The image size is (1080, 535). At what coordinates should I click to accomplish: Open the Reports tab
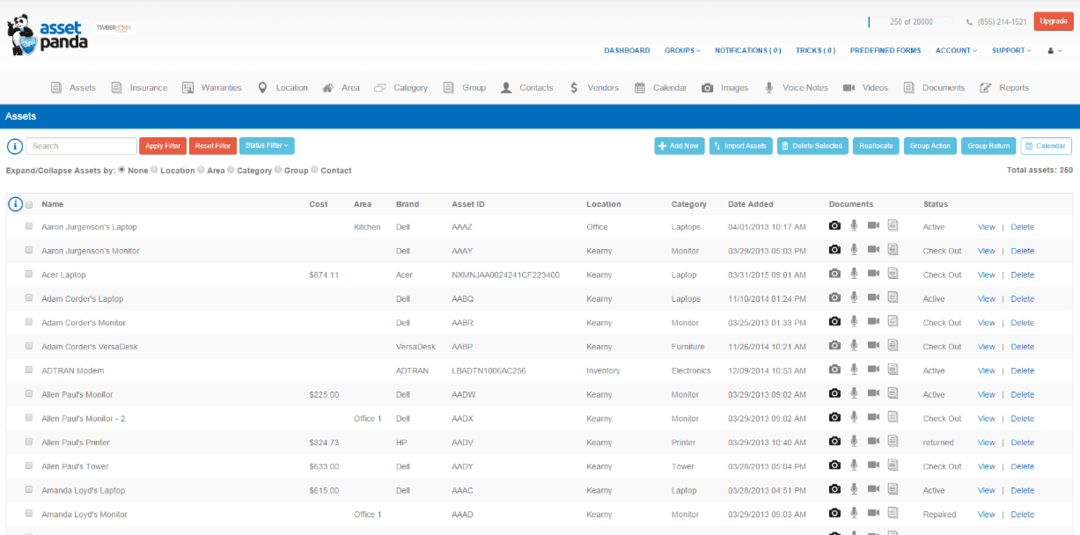[x=1005, y=88]
